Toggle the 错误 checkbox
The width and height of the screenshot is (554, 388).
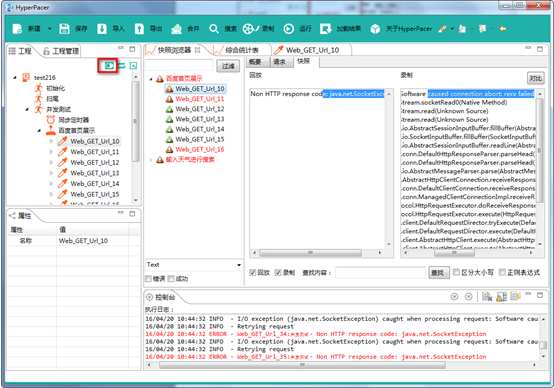tap(149, 279)
